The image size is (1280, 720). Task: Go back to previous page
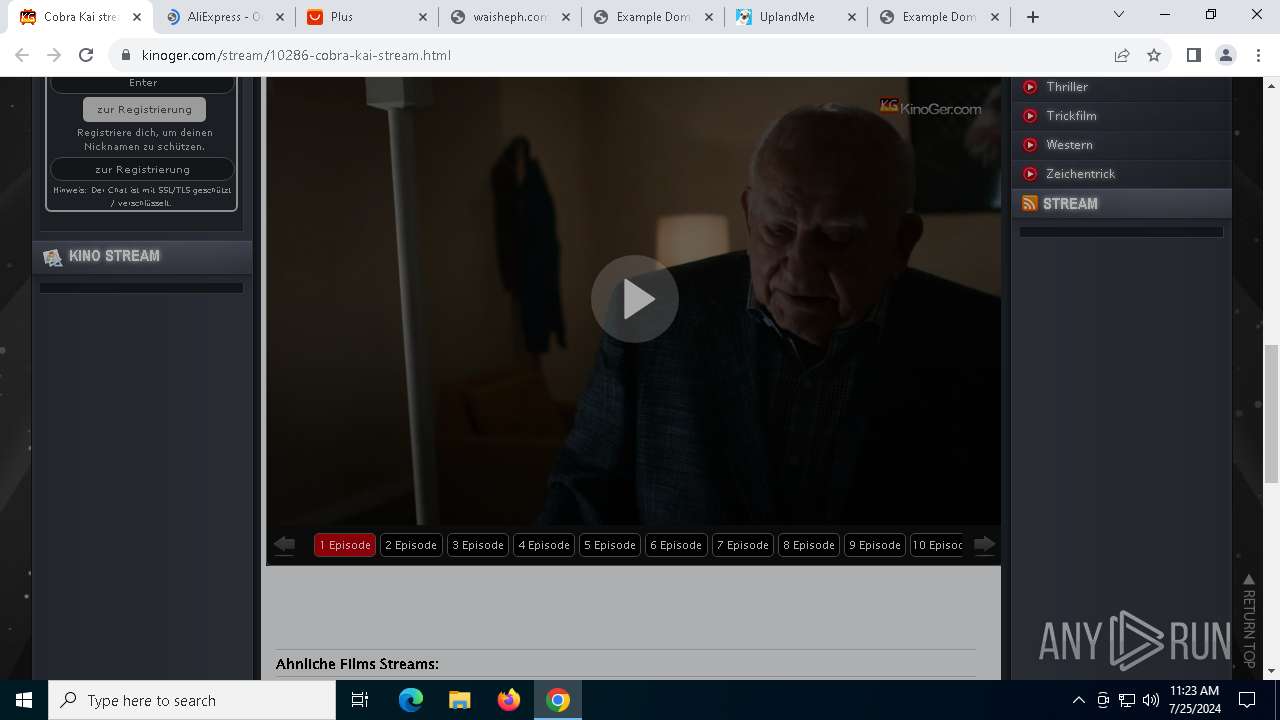[22, 55]
